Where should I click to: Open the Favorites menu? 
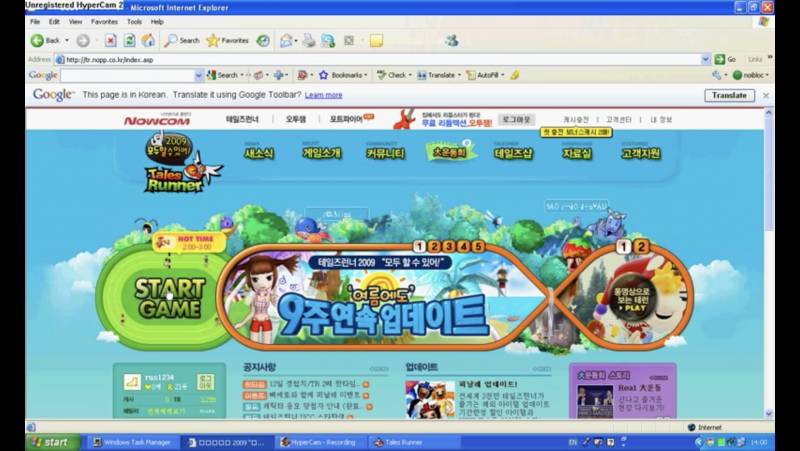[x=104, y=21]
